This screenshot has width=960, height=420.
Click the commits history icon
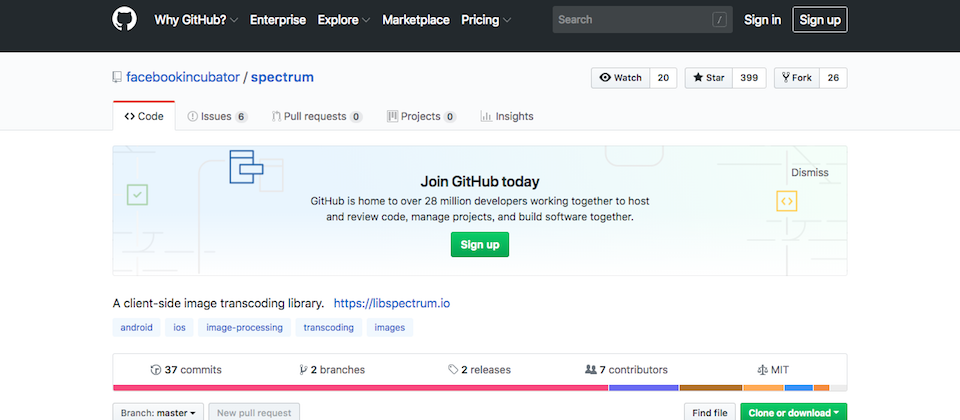click(155, 370)
